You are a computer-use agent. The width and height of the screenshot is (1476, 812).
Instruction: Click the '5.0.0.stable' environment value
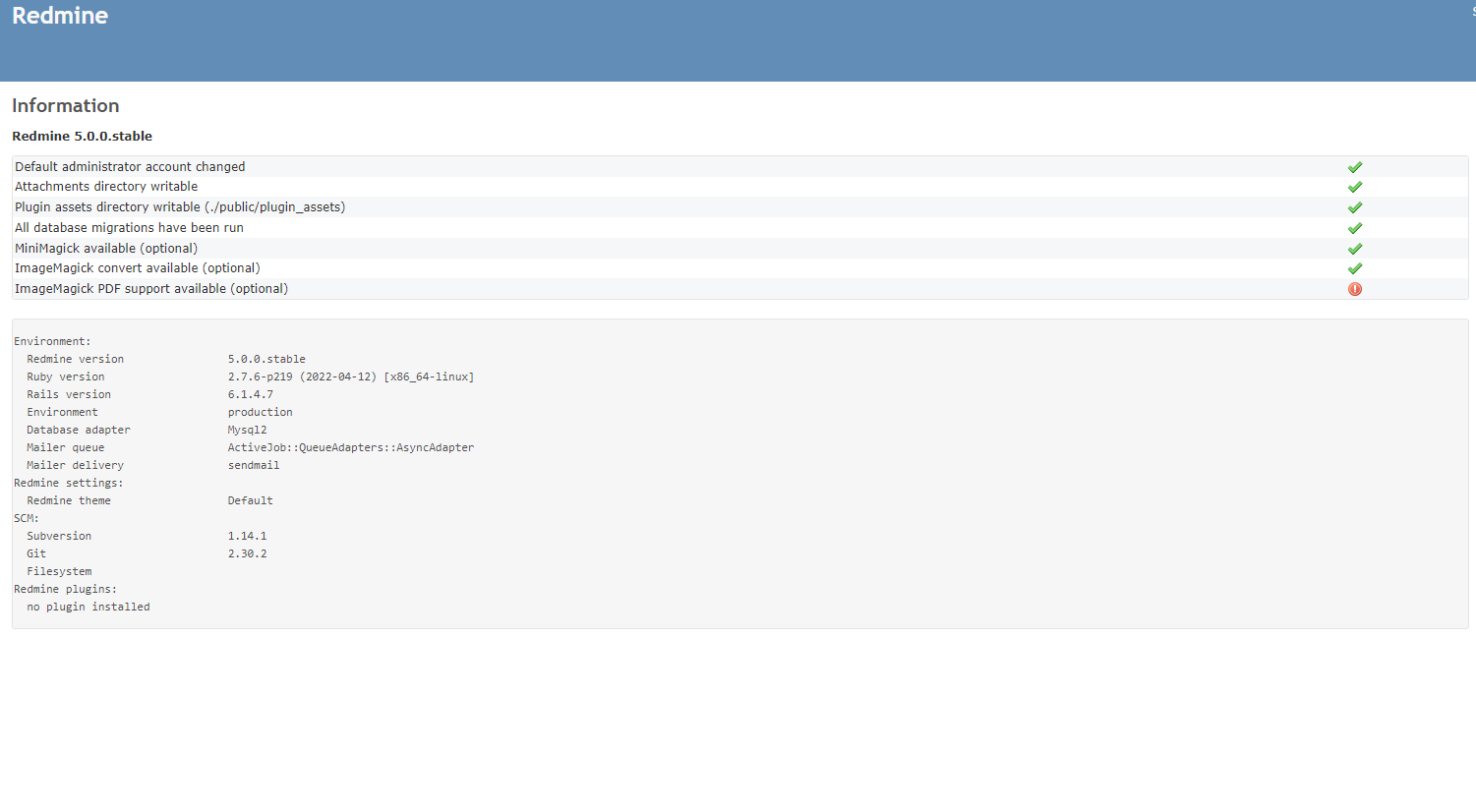tap(266, 360)
